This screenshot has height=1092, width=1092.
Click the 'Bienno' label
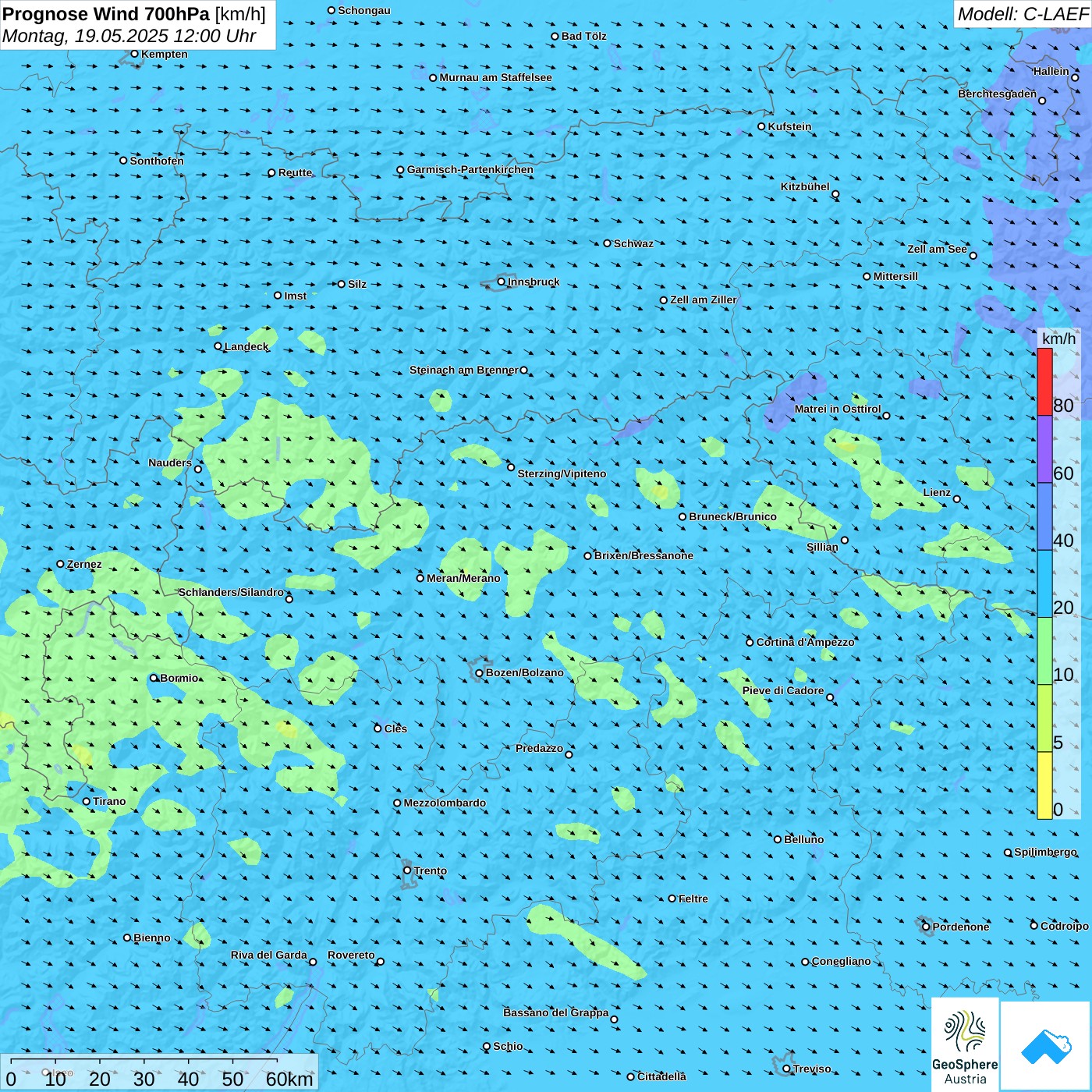click(151, 938)
